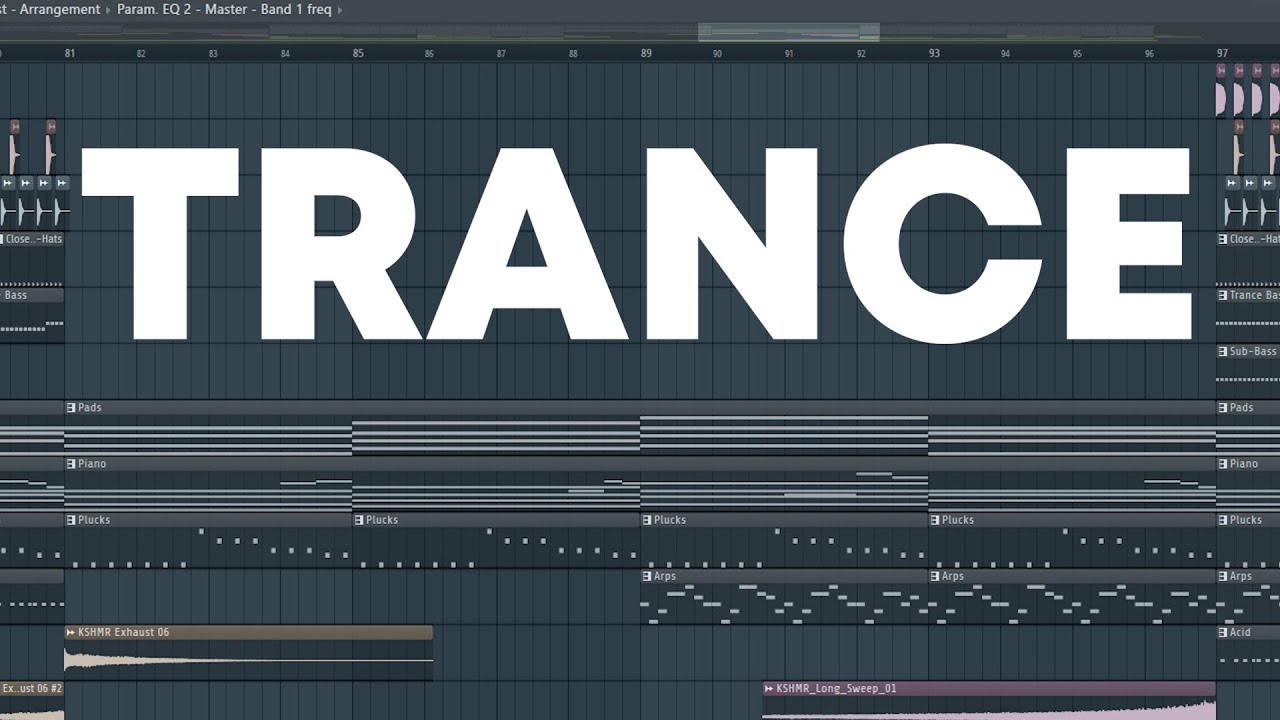This screenshot has height=720, width=1280.
Task: Jump to bar 85 on the timeline ruler
Action: [358, 52]
